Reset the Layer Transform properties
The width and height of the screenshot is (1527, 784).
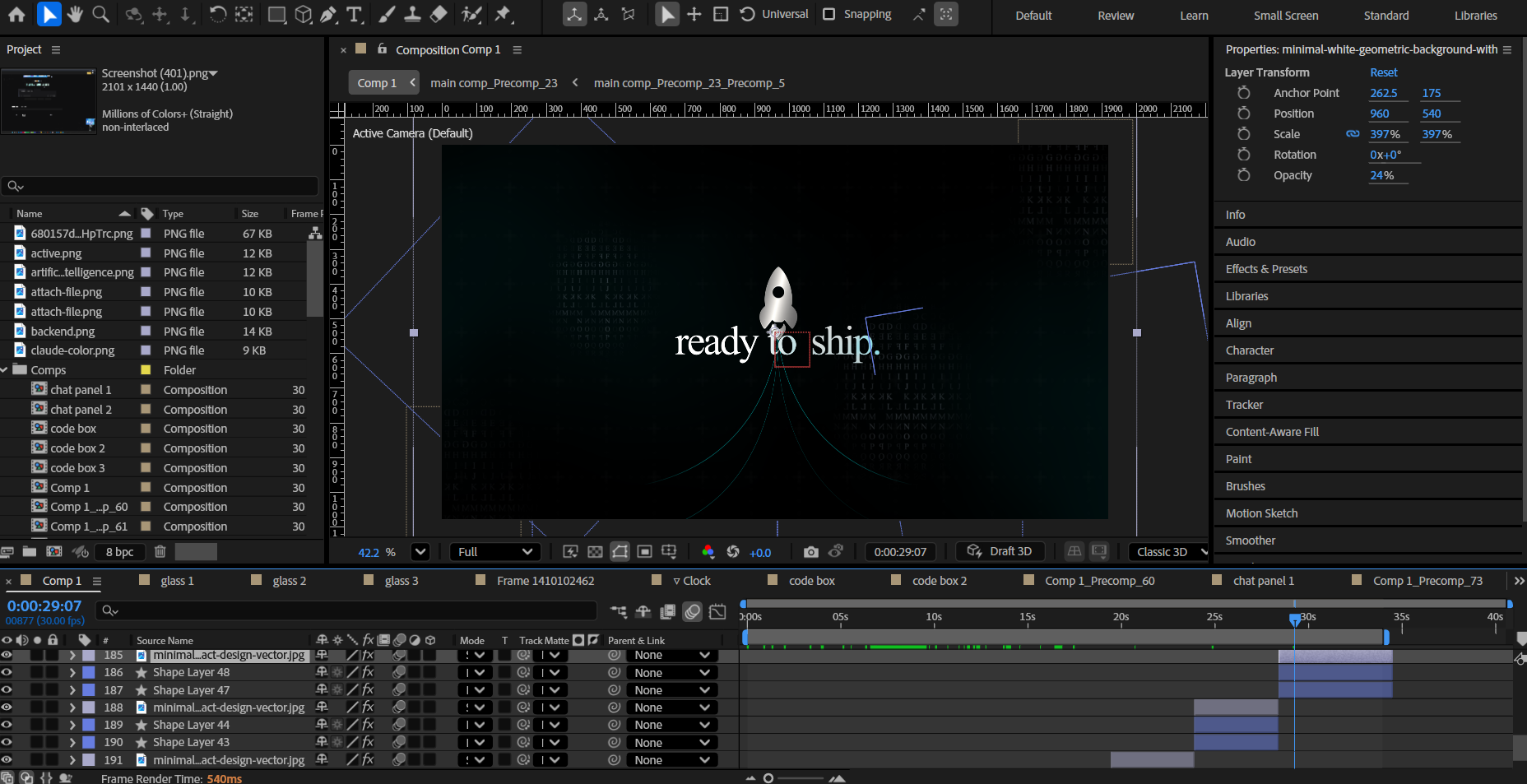click(x=1383, y=72)
